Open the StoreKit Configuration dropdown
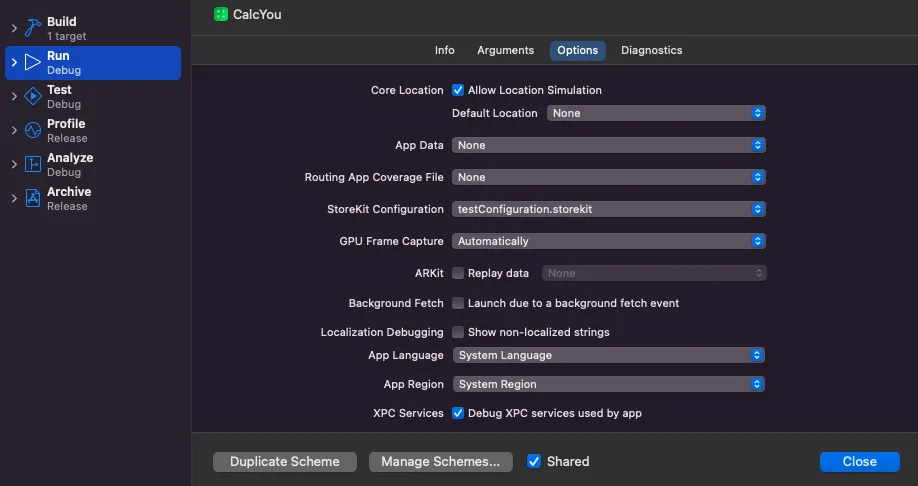Screen dimensions: 918x486 609,209
